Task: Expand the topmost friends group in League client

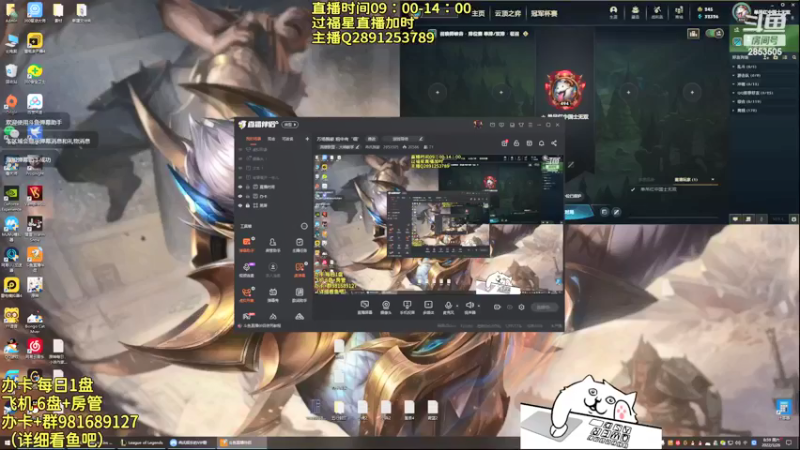Action: 734,66
